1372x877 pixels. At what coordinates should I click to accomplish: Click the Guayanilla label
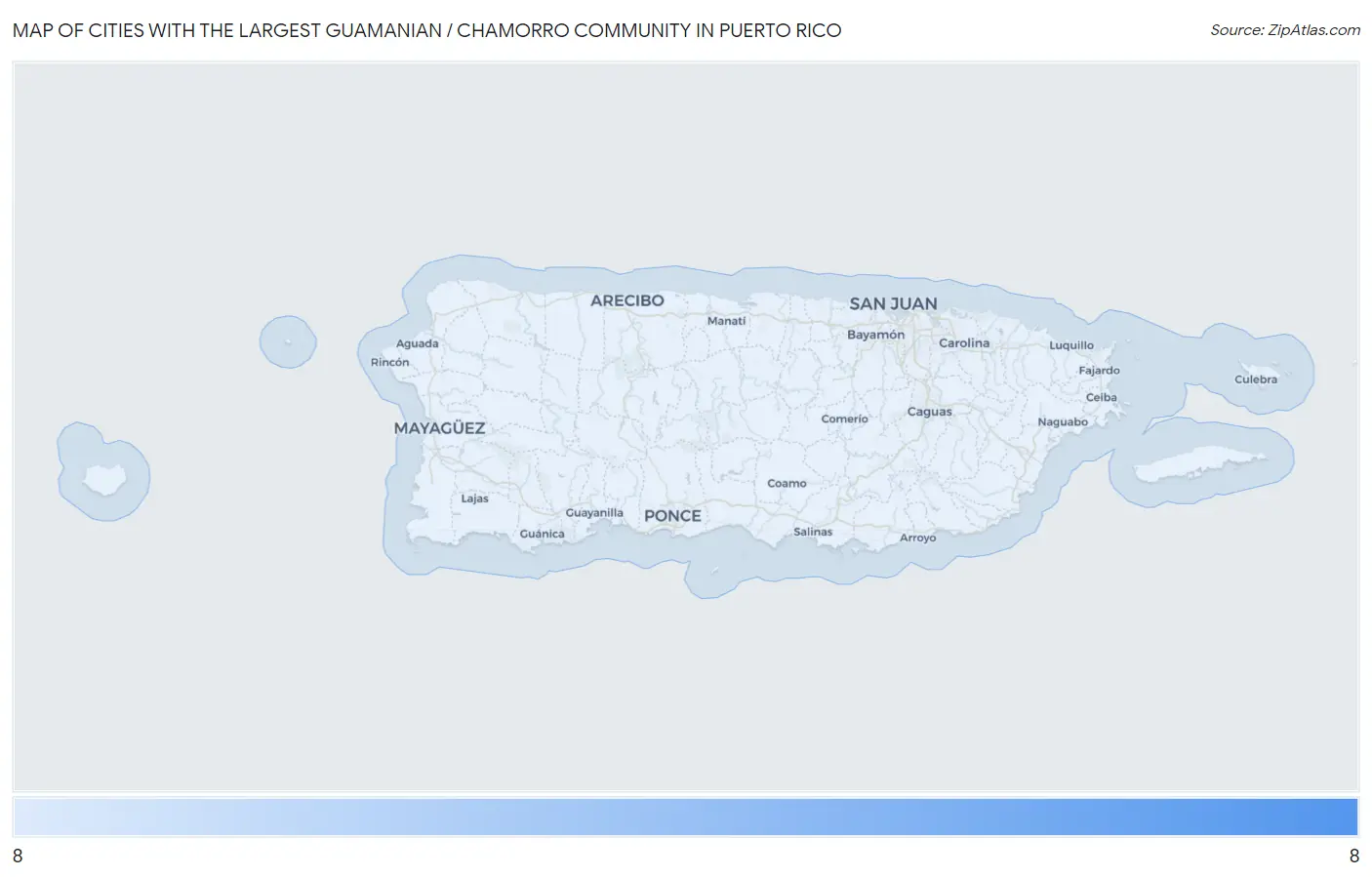tap(594, 513)
